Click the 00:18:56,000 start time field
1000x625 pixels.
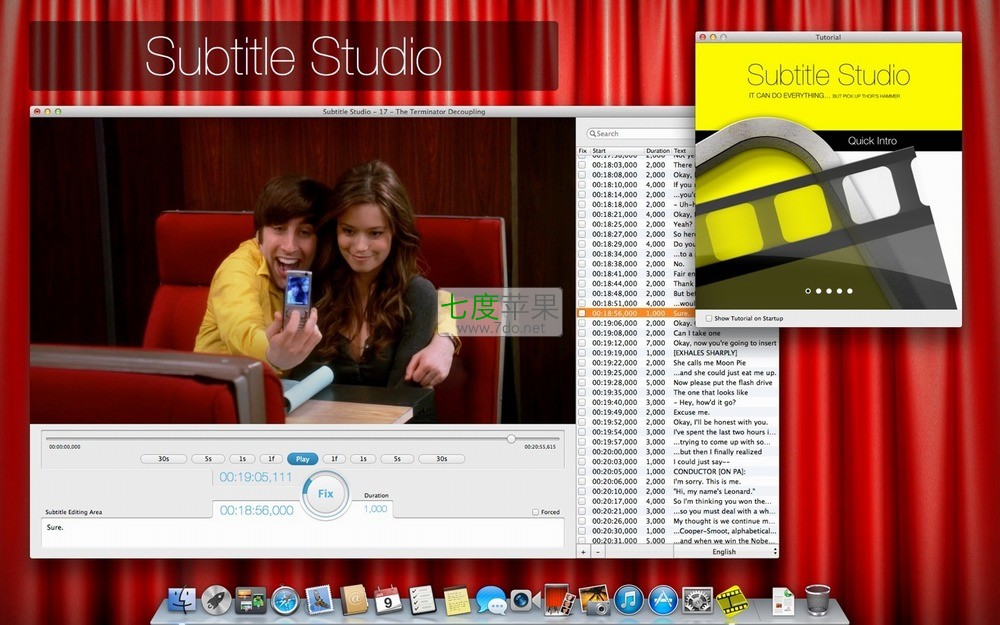click(x=256, y=510)
